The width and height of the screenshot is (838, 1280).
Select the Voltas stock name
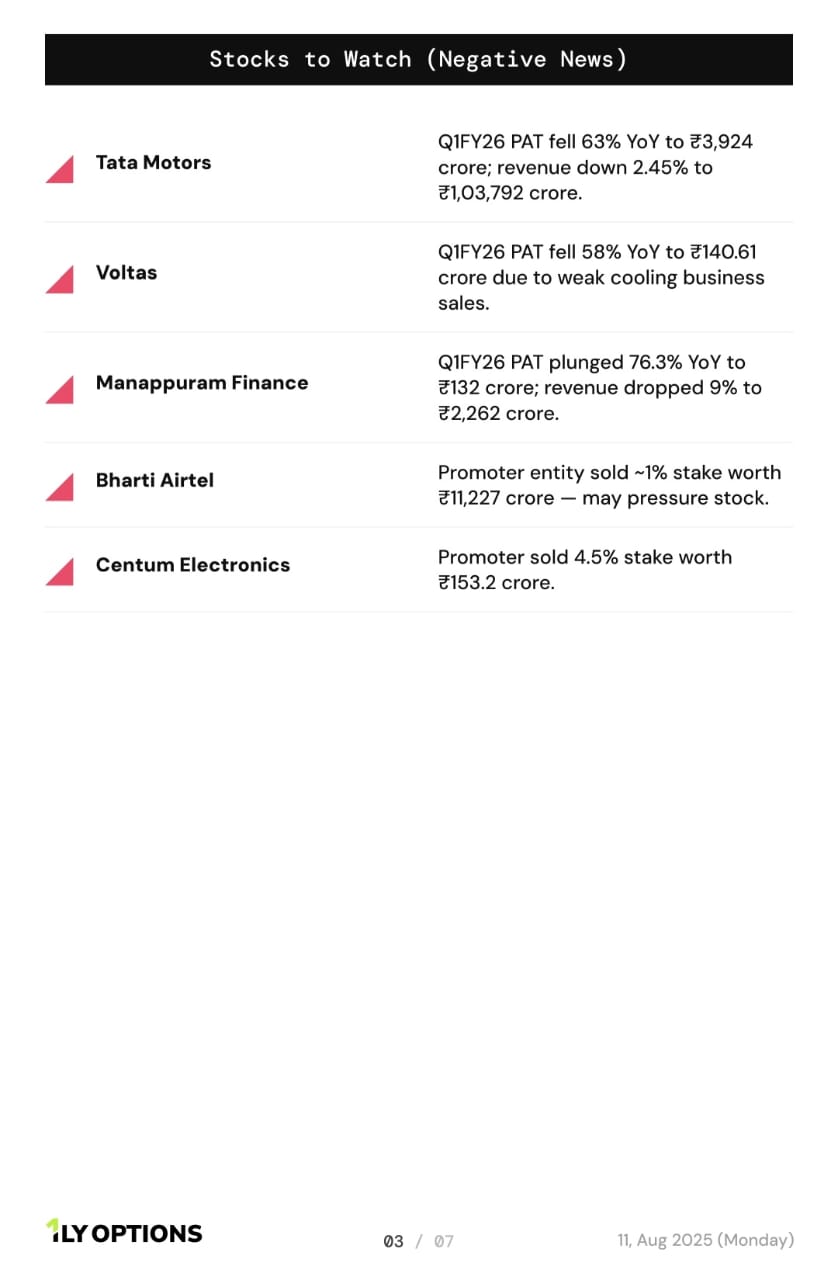pyautogui.click(x=126, y=273)
